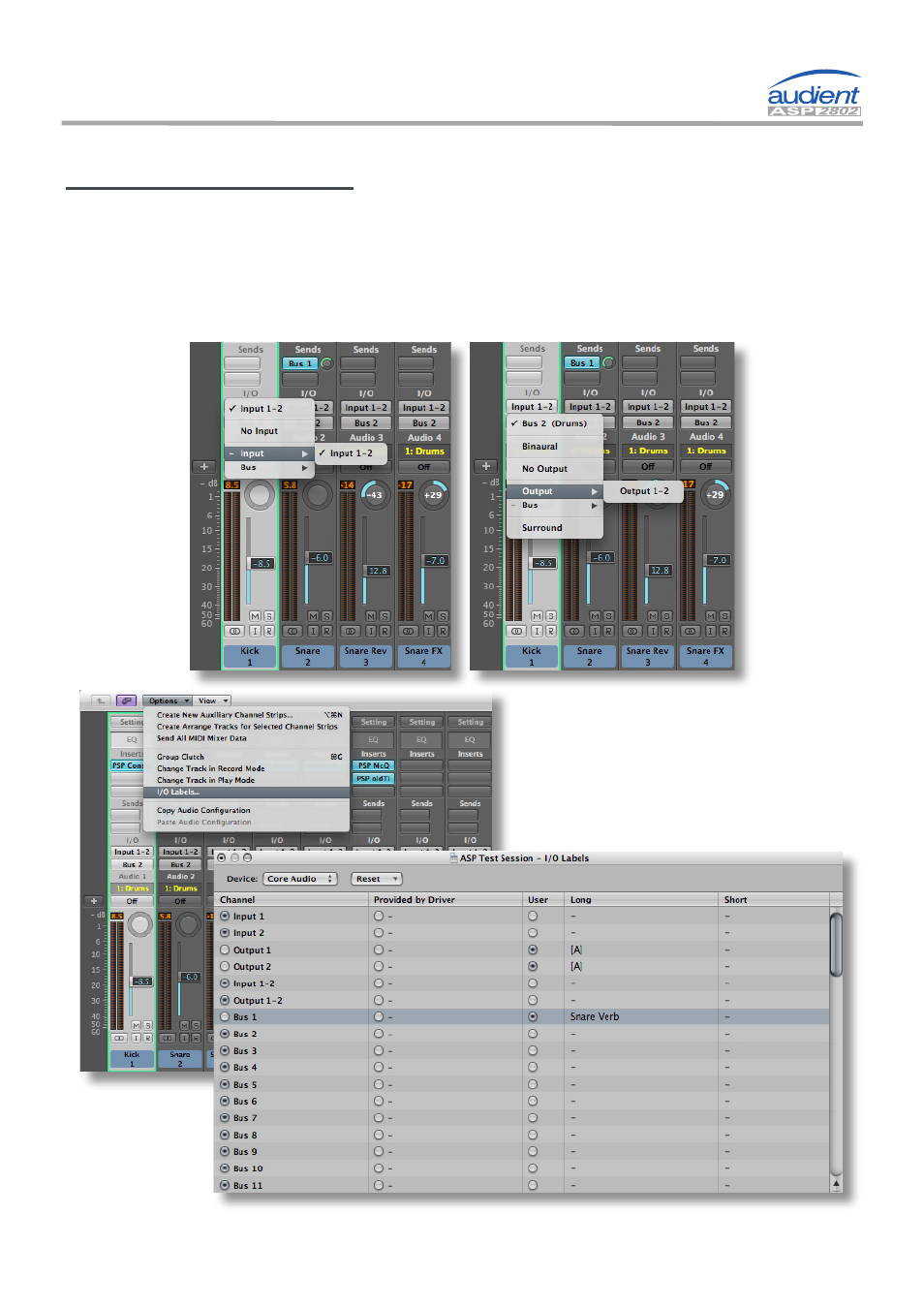Select Channel radio for Bus 1 row
The height and width of the screenshot is (1308, 924).
pos(225,1017)
